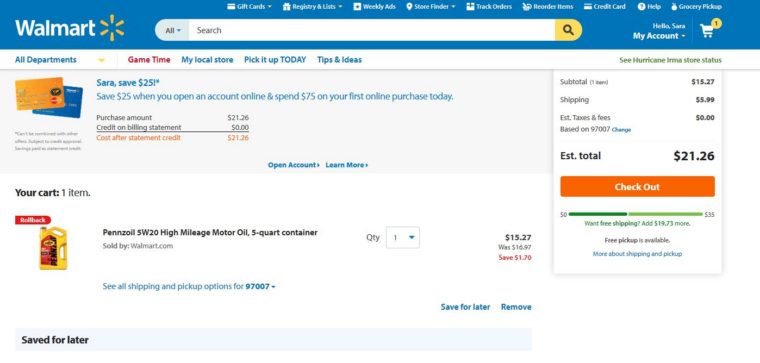Open Grocery Pickup from top bar

(696, 7)
